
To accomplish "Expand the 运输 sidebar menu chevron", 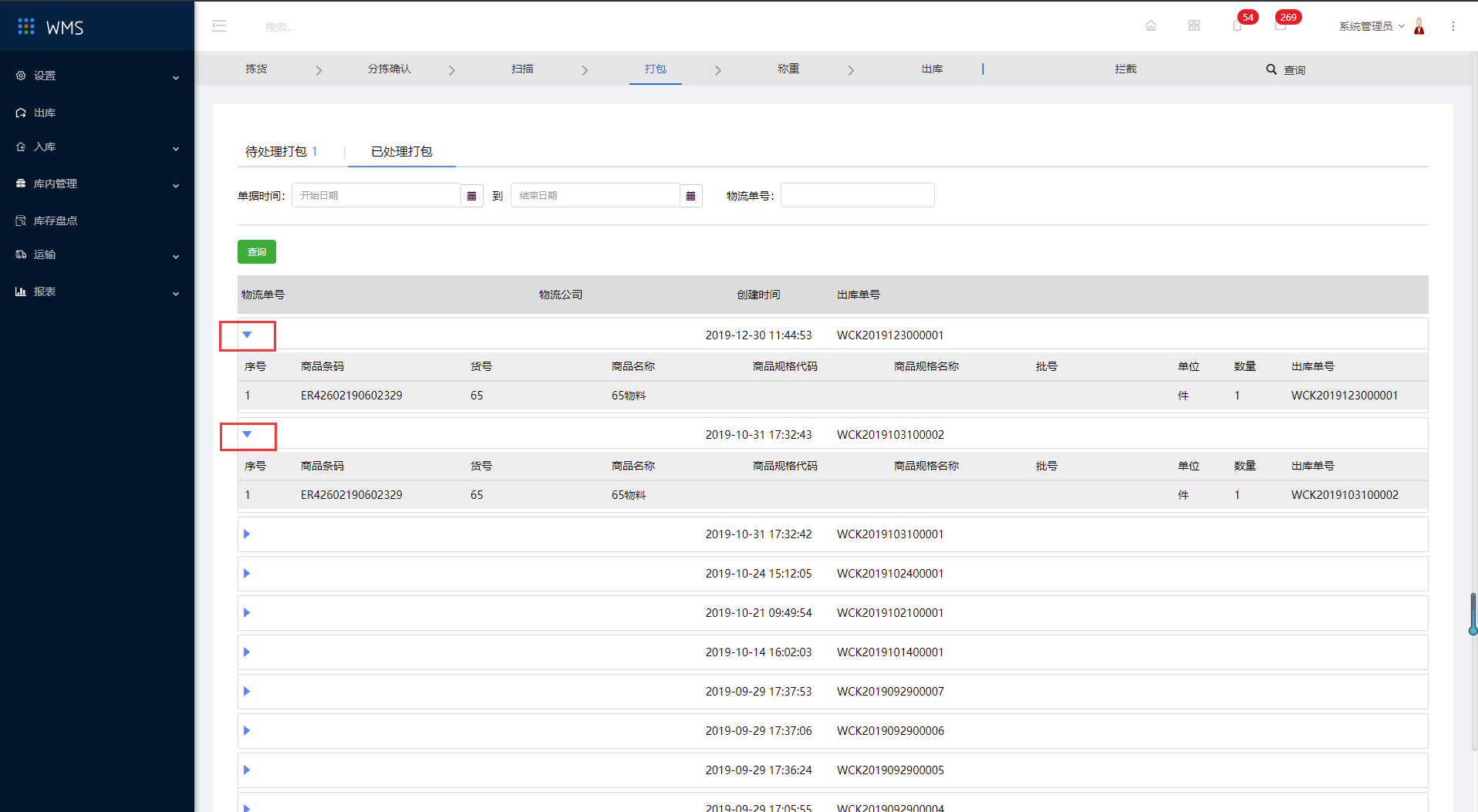I will 176,256.
